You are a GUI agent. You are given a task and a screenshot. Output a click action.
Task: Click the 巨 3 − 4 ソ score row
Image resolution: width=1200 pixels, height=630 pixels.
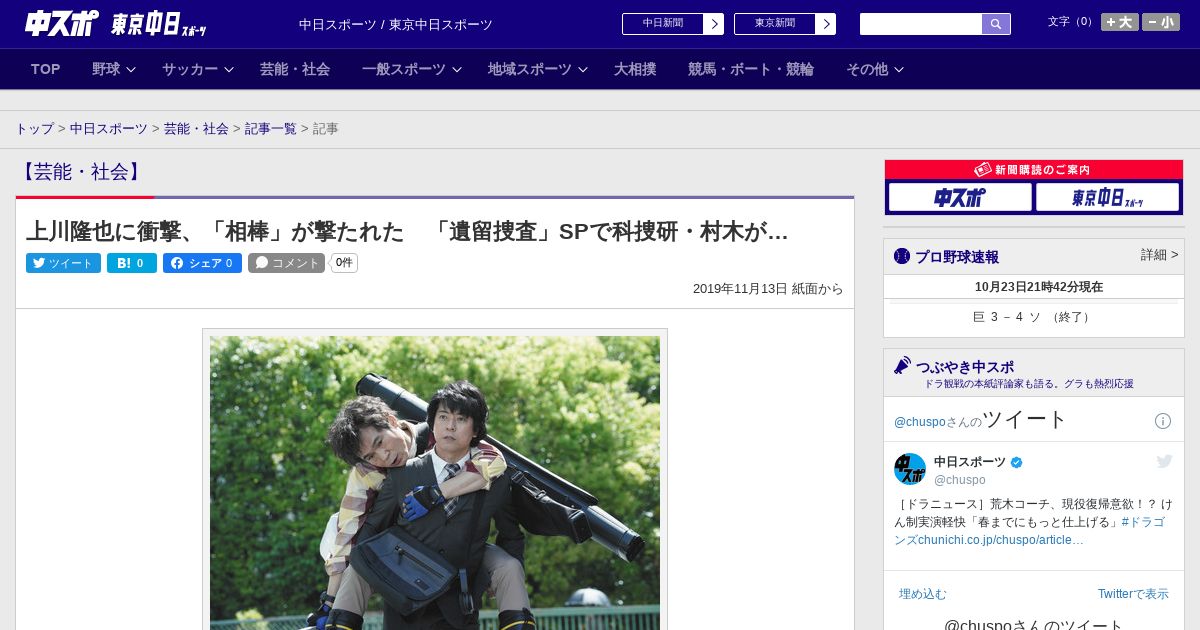click(1034, 317)
